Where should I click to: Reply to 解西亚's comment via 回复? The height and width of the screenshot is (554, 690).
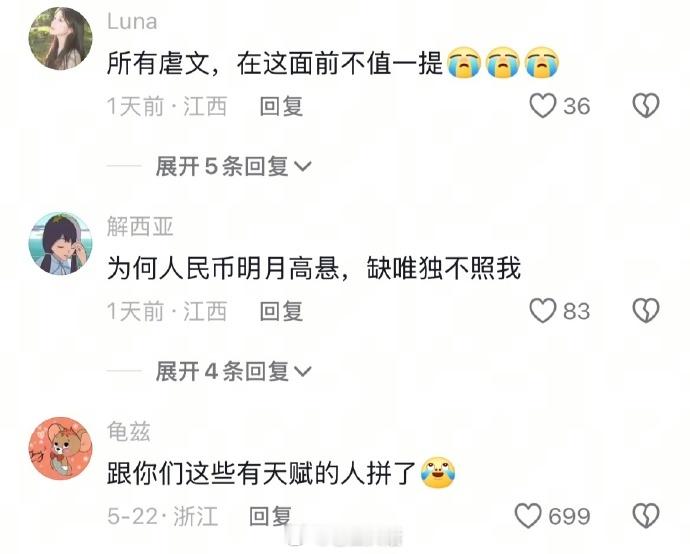(x=281, y=311)
